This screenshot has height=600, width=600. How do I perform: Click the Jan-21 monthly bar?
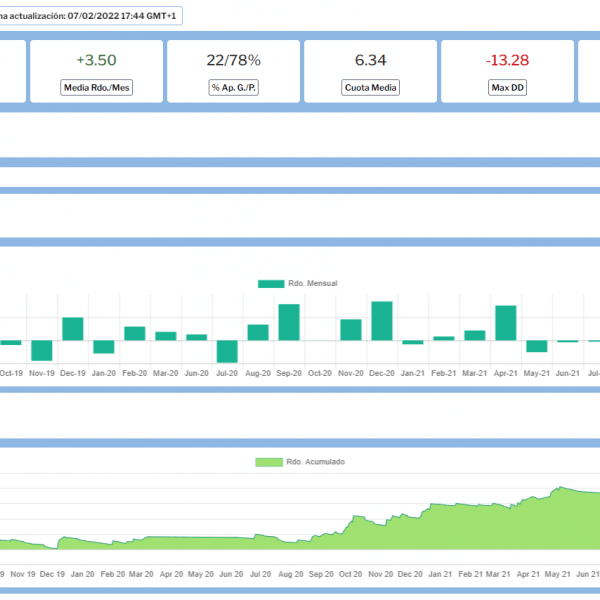coord(413,342)
